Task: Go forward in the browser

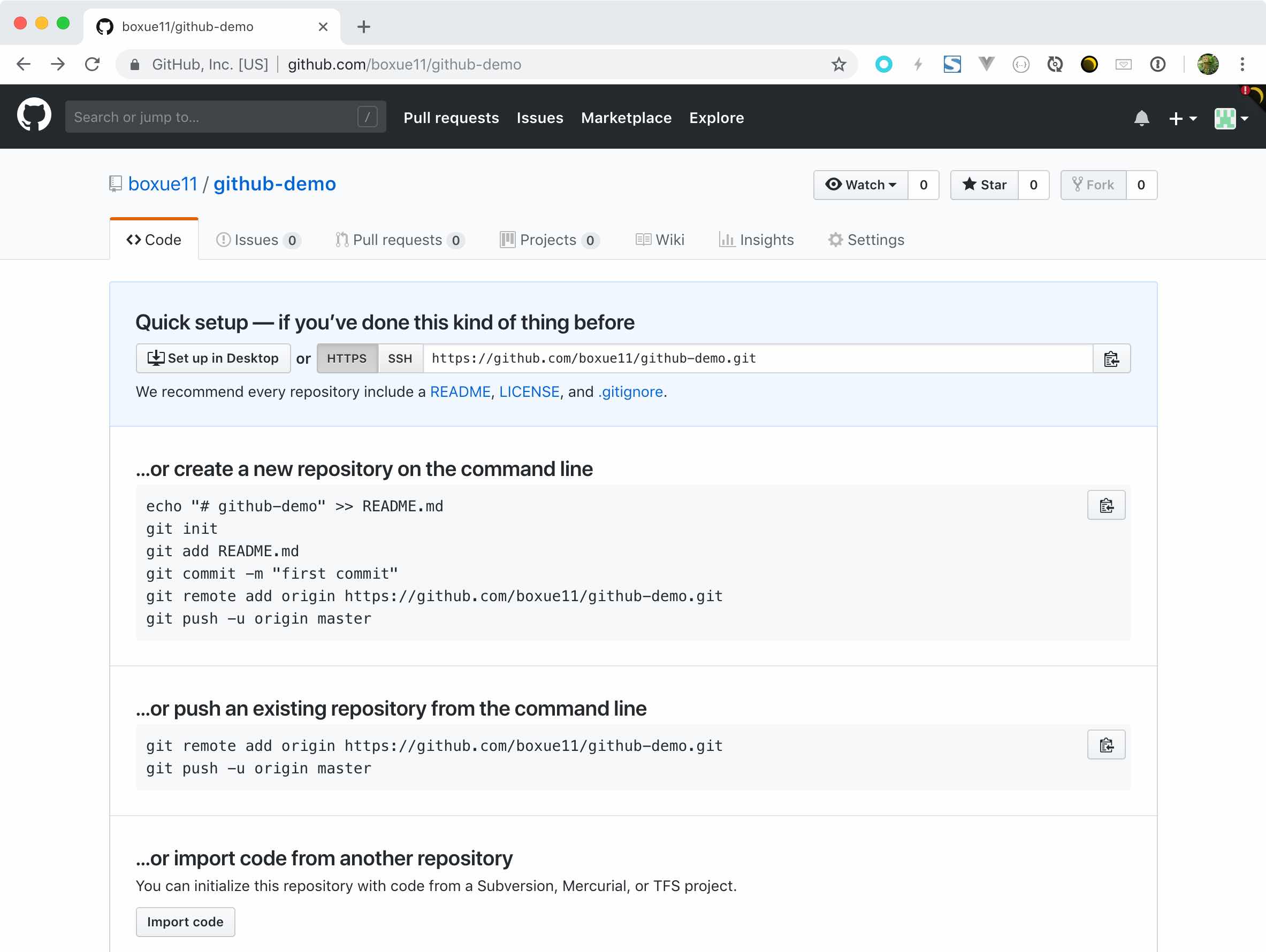Action: tap(58, 64)
